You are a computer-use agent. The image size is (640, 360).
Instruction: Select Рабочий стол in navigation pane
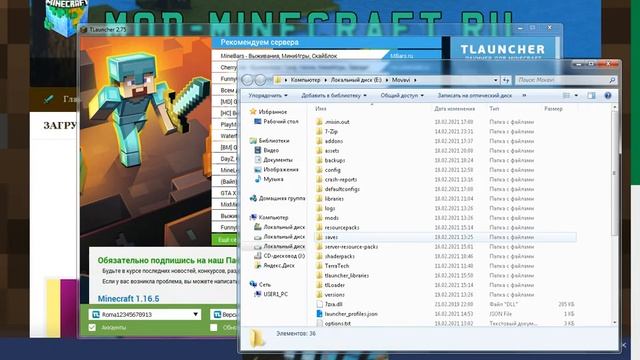pyautogui.click(x=276, y=121)
